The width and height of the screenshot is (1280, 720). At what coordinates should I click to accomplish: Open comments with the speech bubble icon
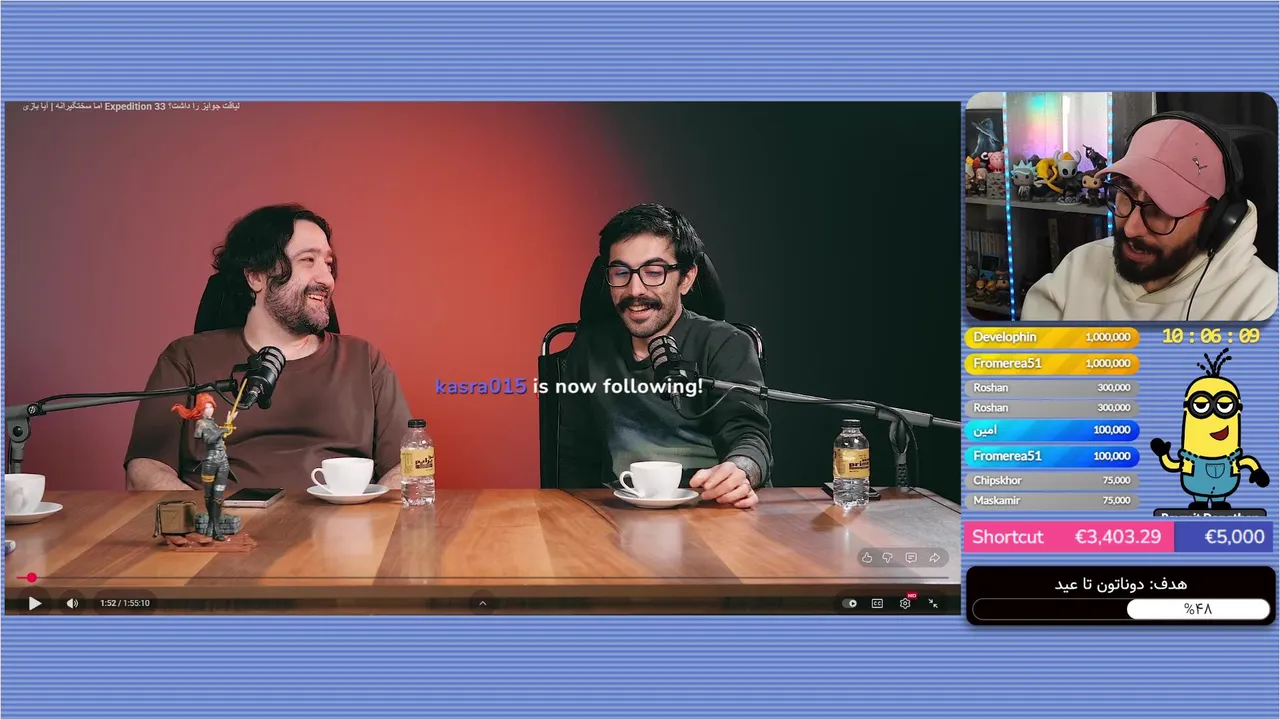click(x=911, y=557)
